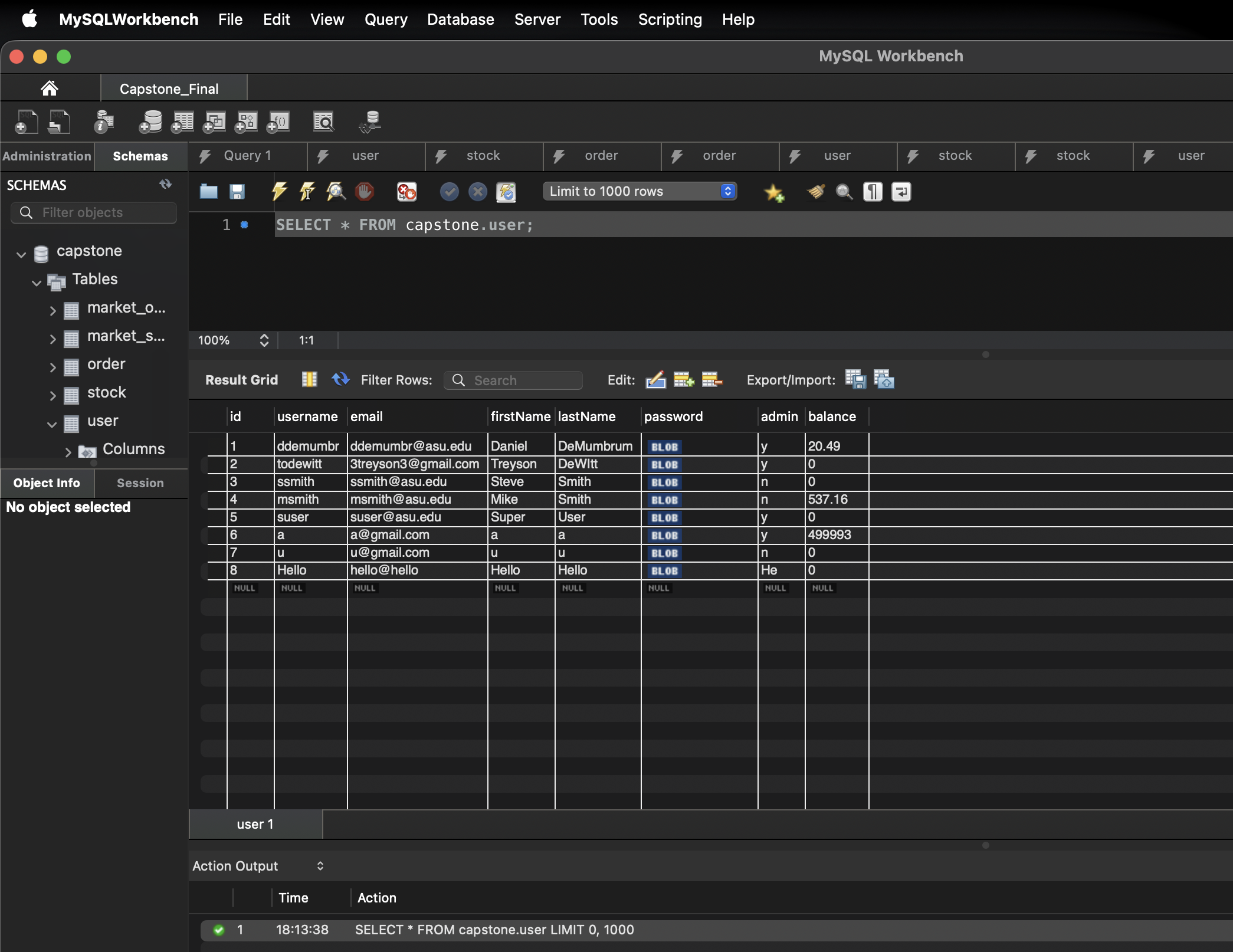Commit the transaction with the blue check icon
The height and width of the screenshot is (952, 1233).
click(x=449, y=191)
